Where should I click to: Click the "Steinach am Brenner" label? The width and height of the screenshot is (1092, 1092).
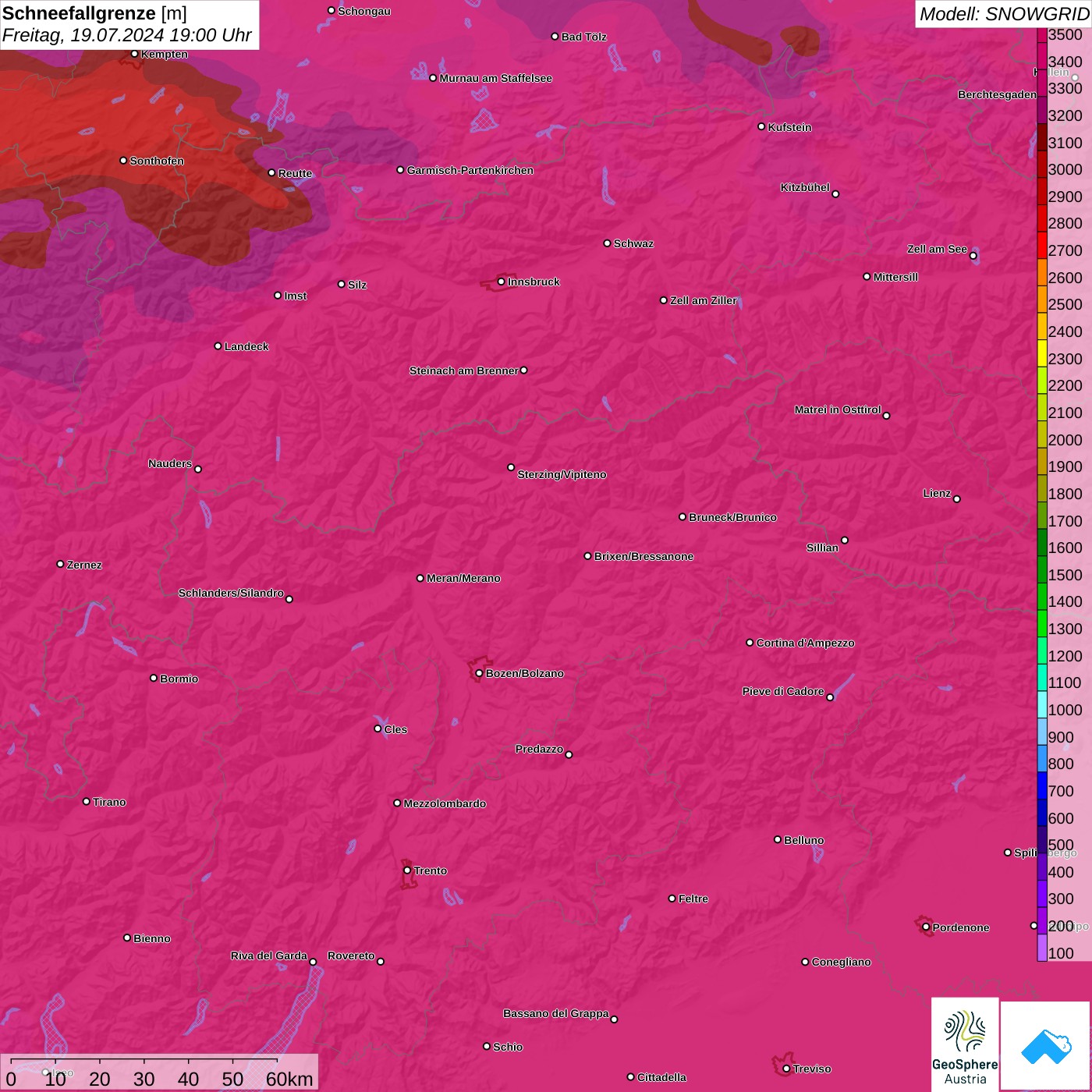(x=464, y=370)
